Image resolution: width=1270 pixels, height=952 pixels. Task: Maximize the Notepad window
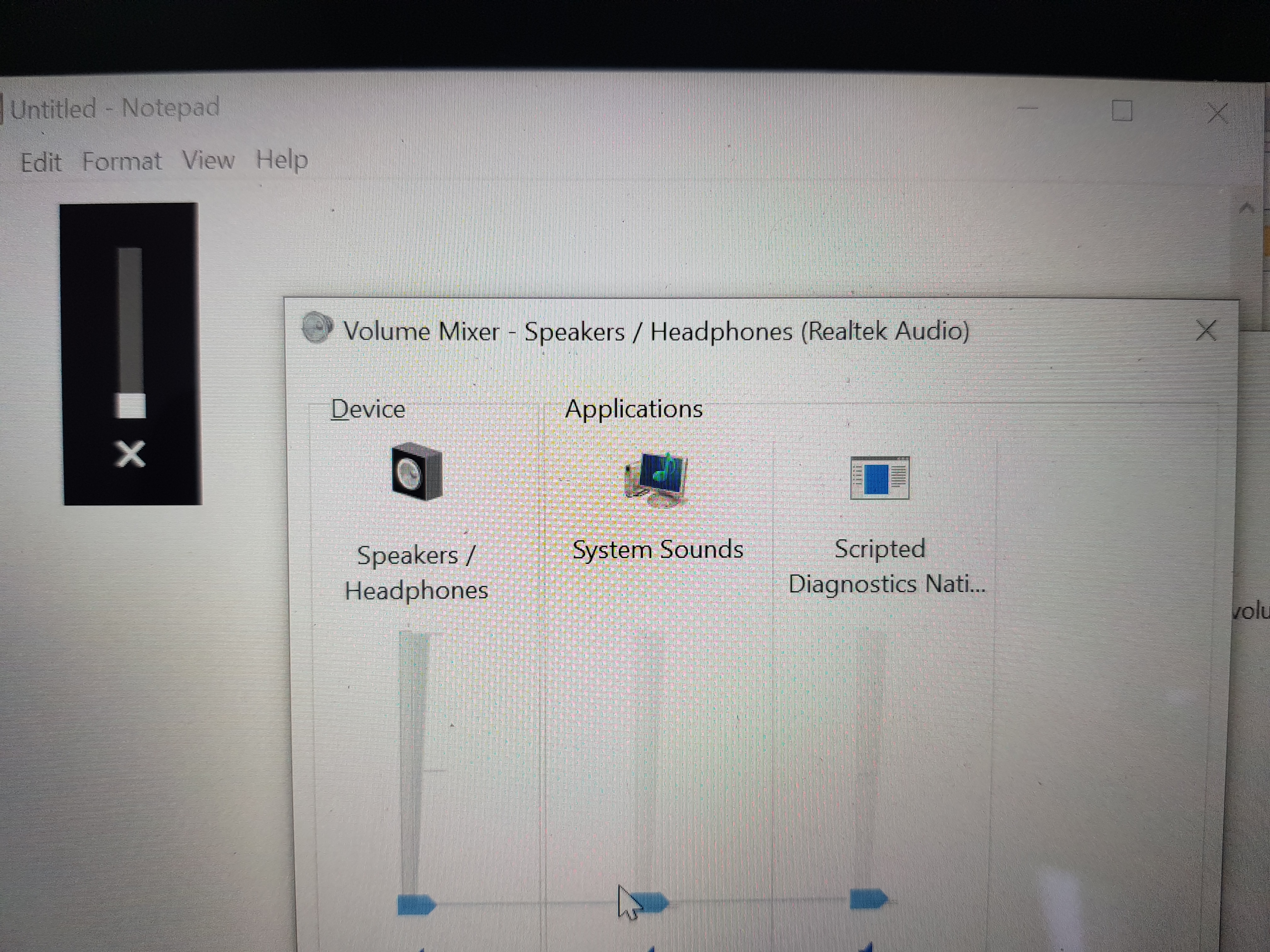point(1121,111)
